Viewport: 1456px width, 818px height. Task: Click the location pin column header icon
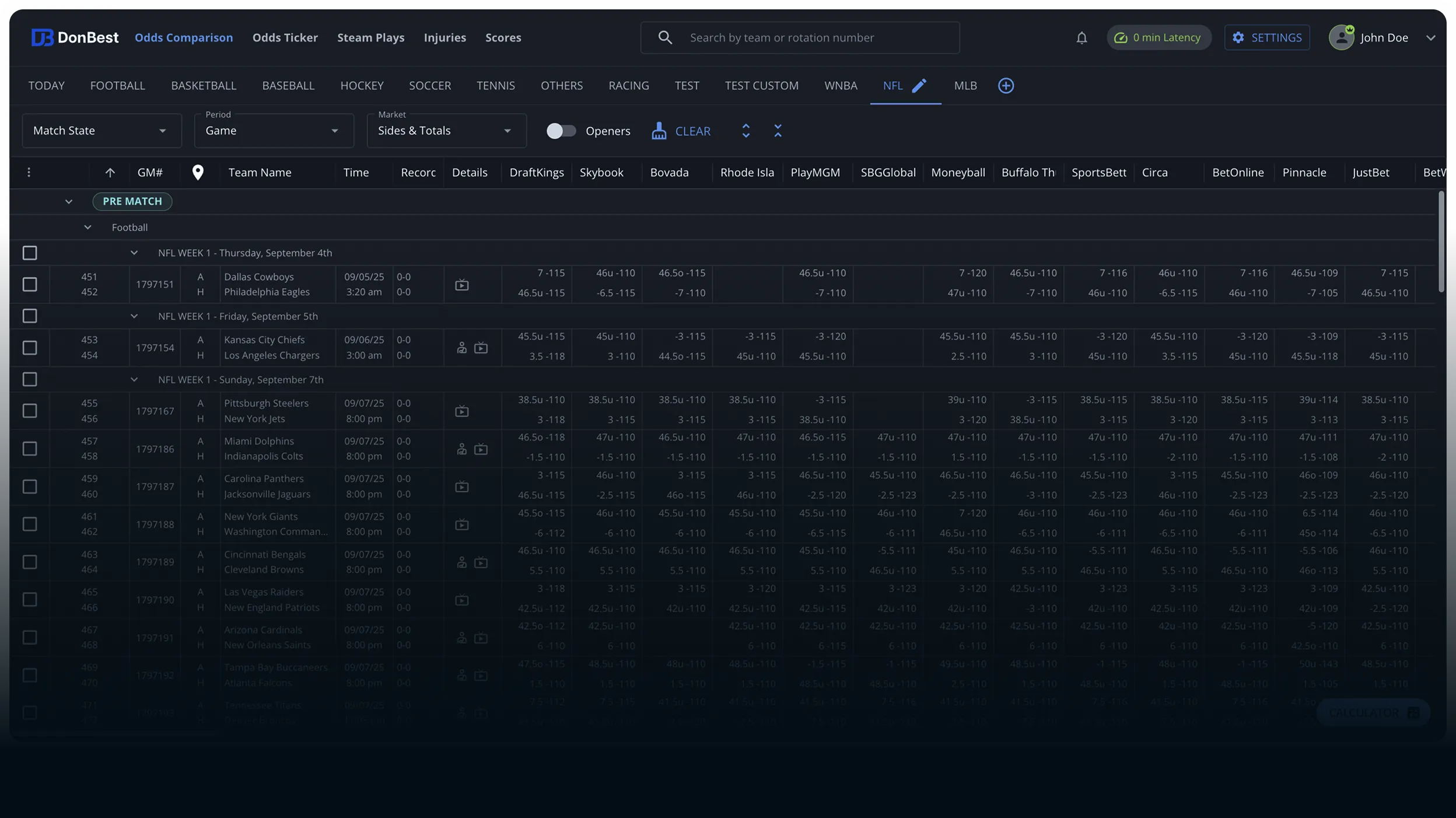click(x=198, y=173)
